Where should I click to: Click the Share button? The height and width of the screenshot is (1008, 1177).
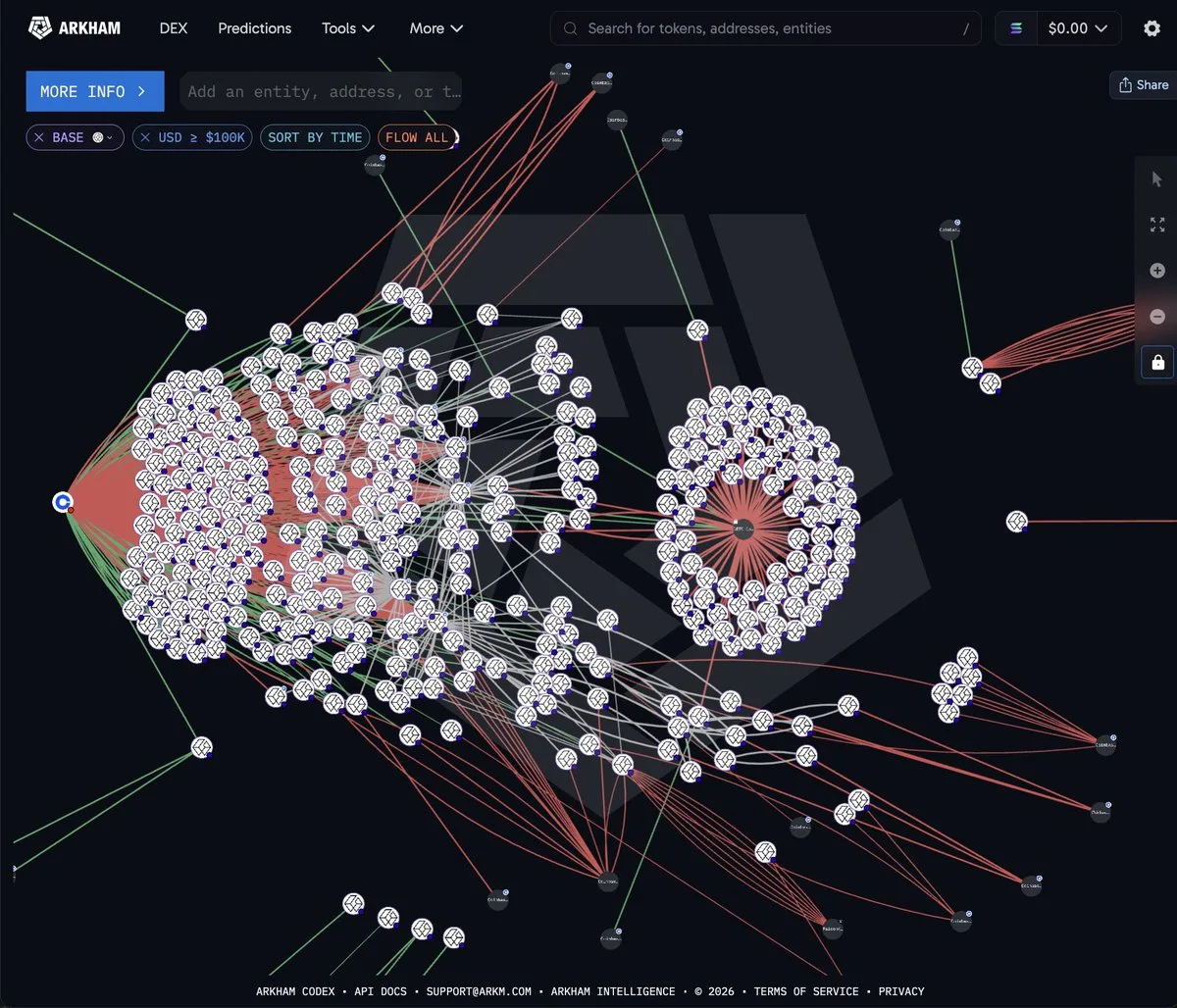pyautogui.click(x=1144, y=85)
